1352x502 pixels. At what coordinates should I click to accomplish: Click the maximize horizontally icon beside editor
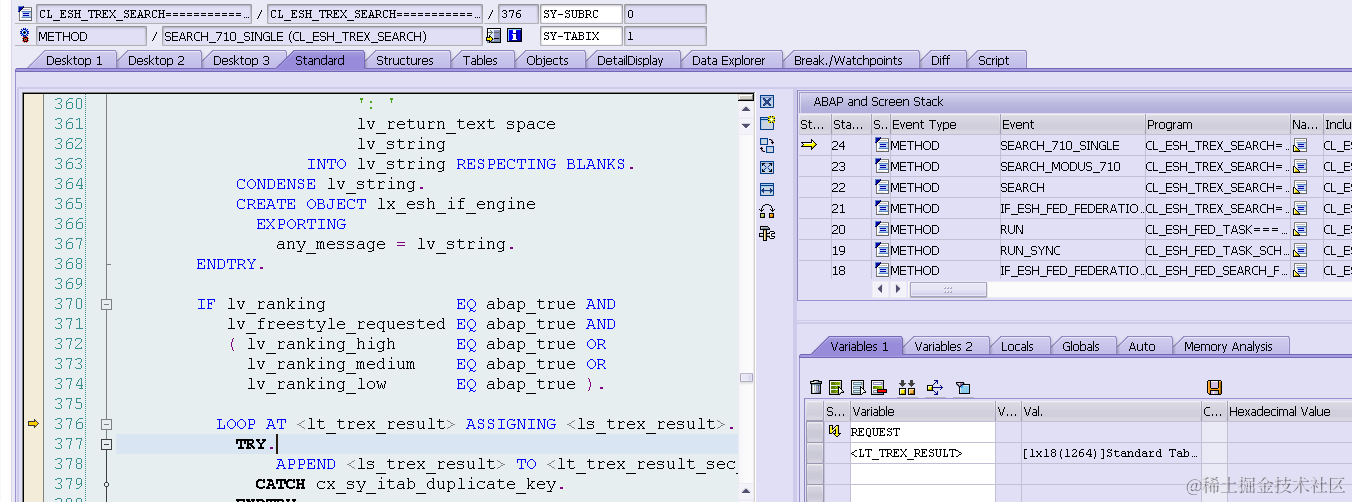767,190
